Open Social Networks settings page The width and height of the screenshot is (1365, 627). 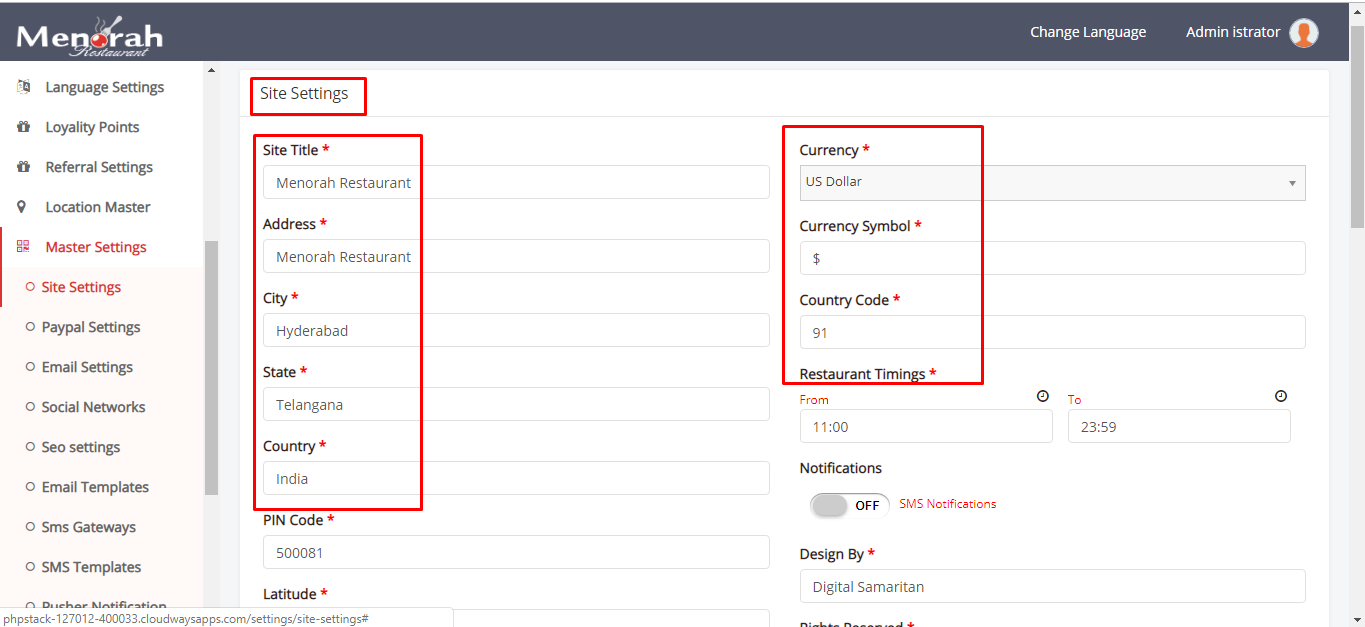tap(93, 407)
